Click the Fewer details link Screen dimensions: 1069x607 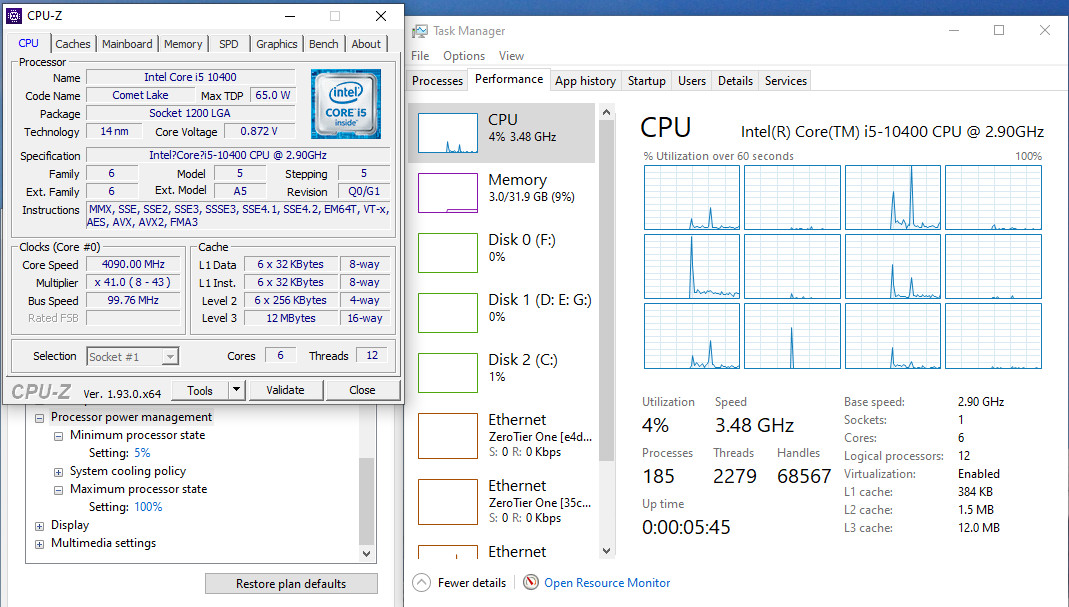pos(472,582)
